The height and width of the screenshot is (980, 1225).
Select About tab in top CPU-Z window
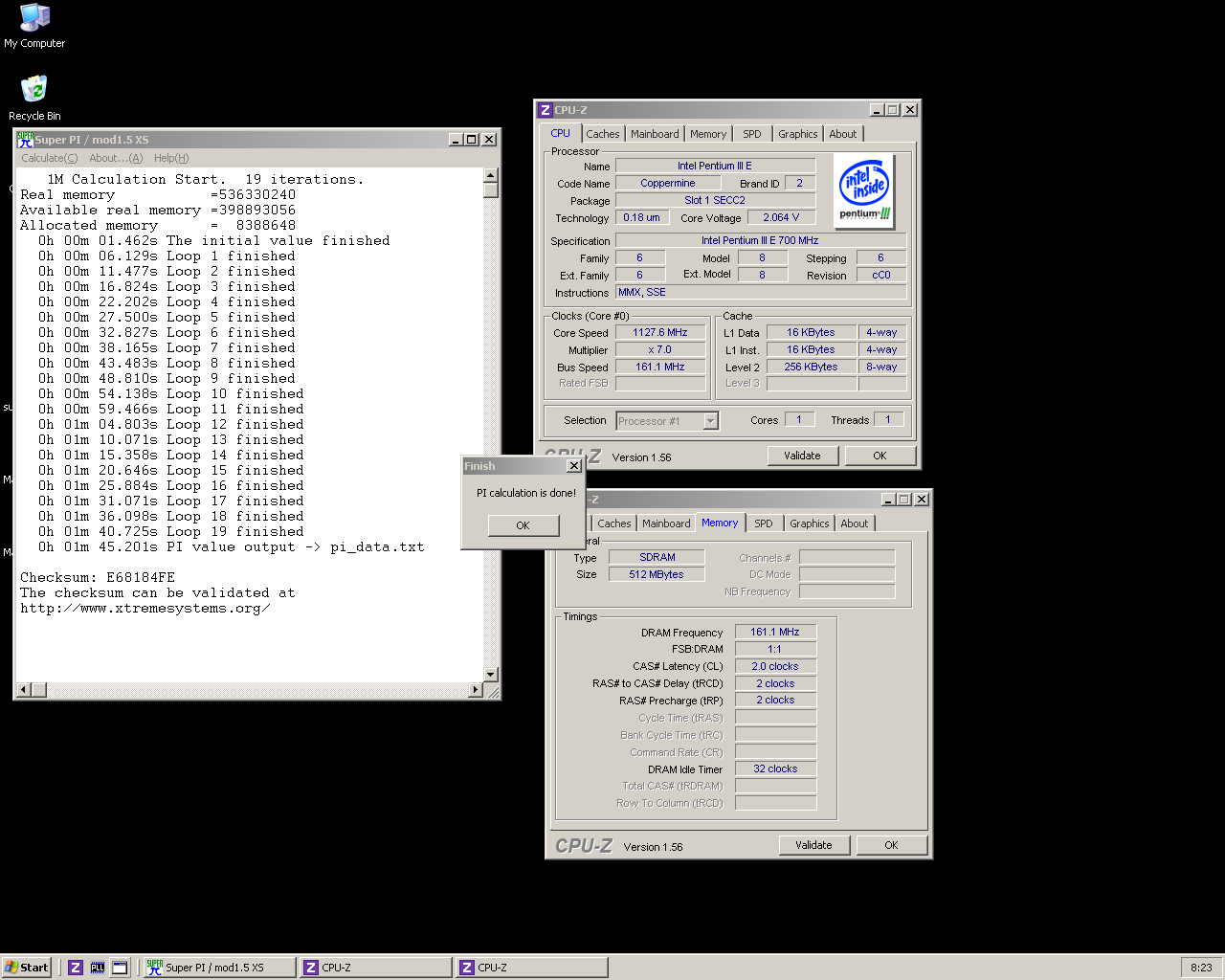point(843,134)
